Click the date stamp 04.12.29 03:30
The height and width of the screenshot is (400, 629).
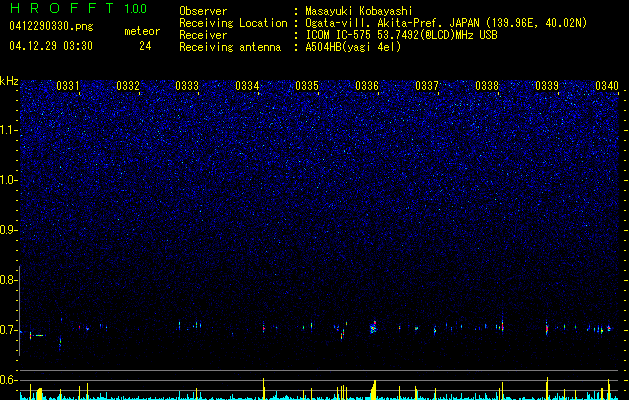tap(51, 46)
